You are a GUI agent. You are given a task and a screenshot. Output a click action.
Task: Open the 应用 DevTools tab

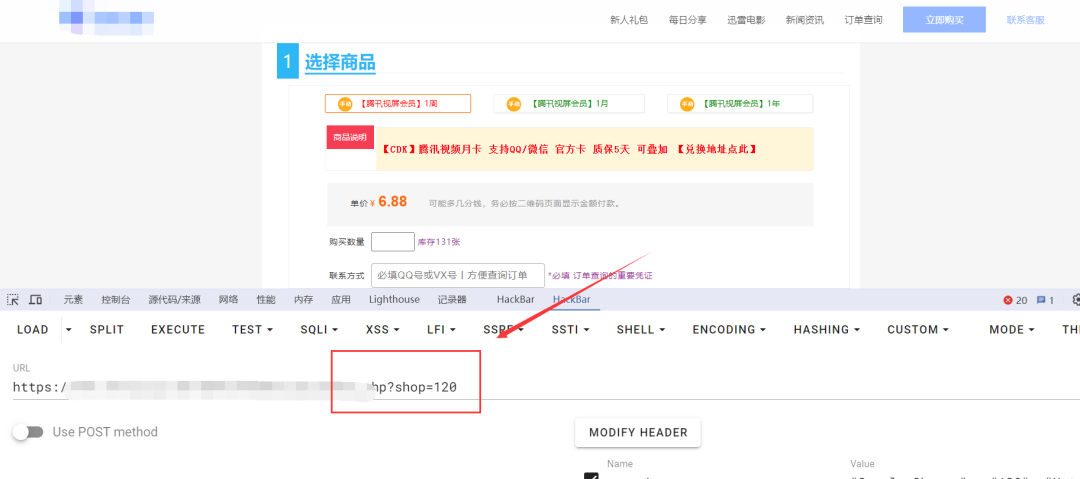340,300
